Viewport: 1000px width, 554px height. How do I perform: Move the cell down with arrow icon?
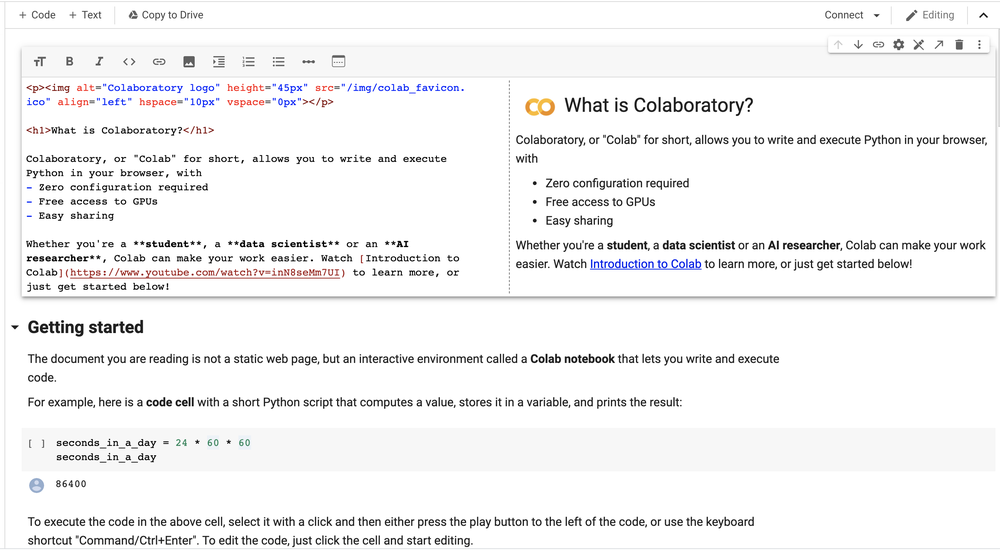pyautogui.click(x=858, y=45)
